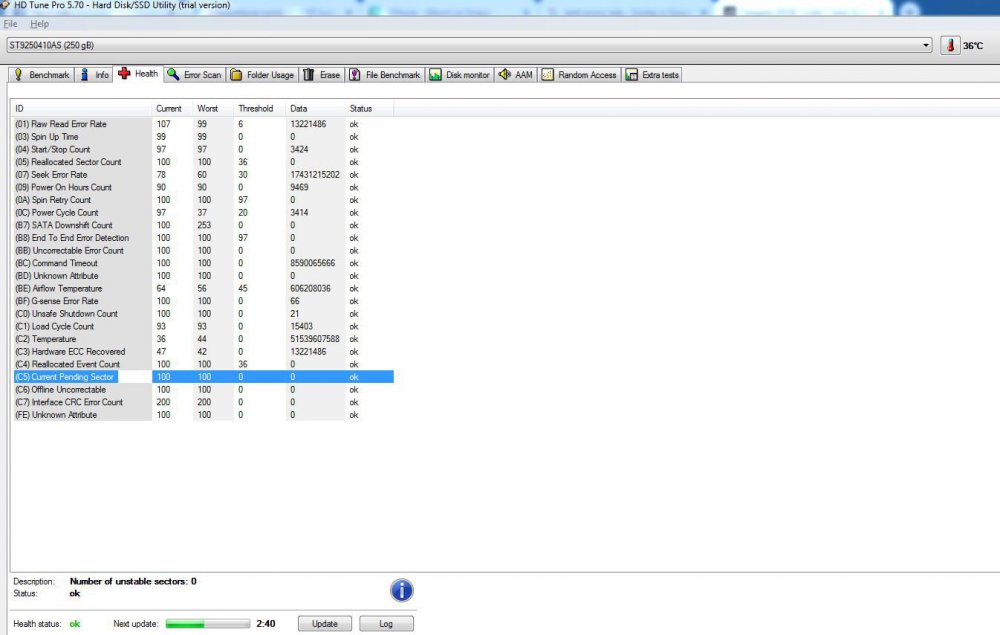Viewport: 1000px width, 635px height.
Task: Click the Folder Usage folder icon
Action: click(236, 75)
